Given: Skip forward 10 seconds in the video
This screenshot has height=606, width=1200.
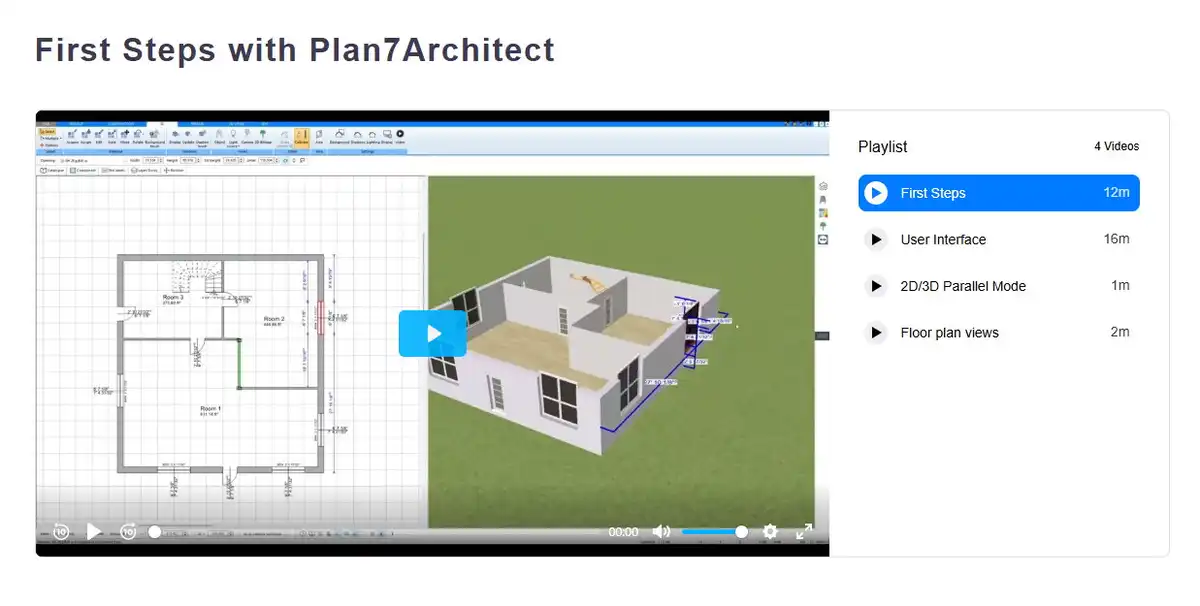Looking at the screenshot, I should pyautogui.click(x=128, y=532).
